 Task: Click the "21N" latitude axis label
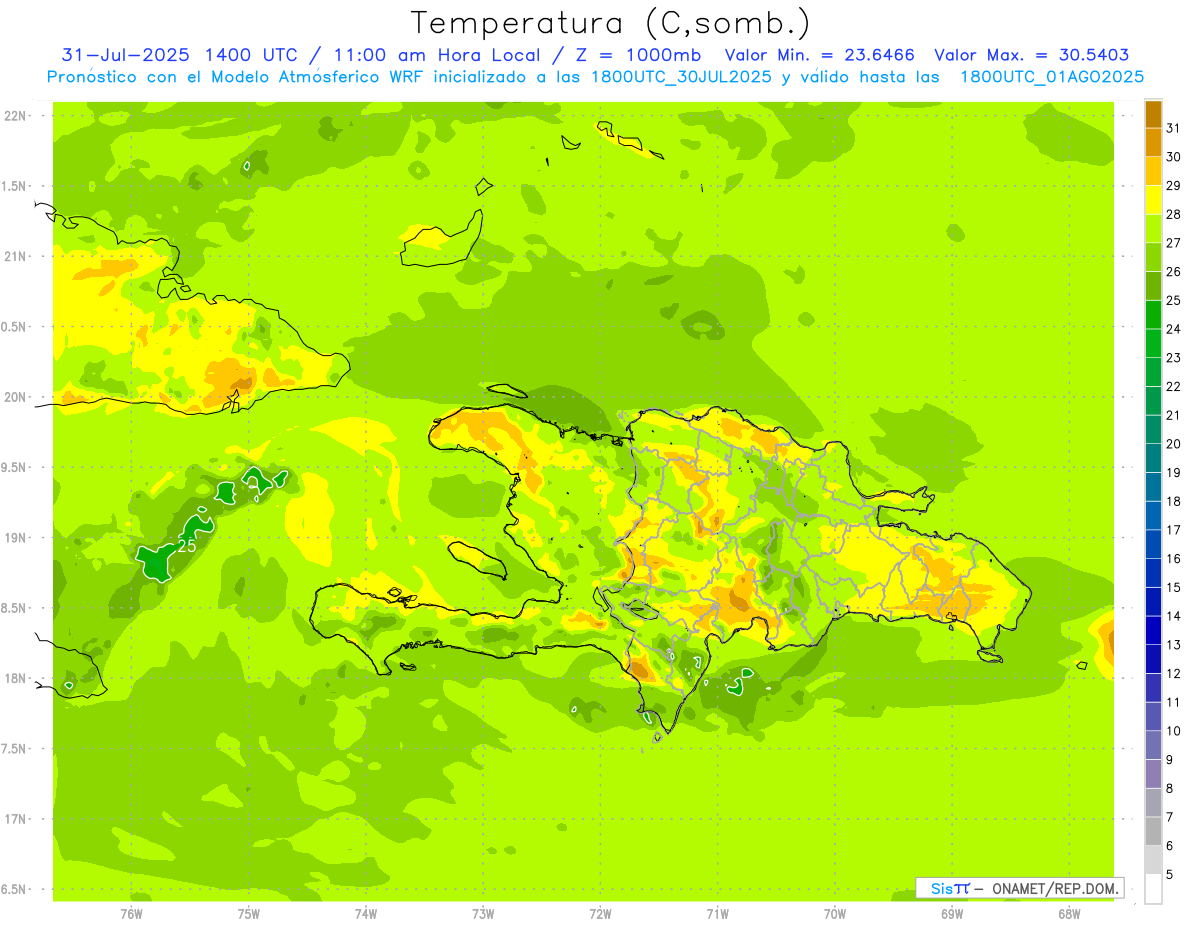pos(15,256)
